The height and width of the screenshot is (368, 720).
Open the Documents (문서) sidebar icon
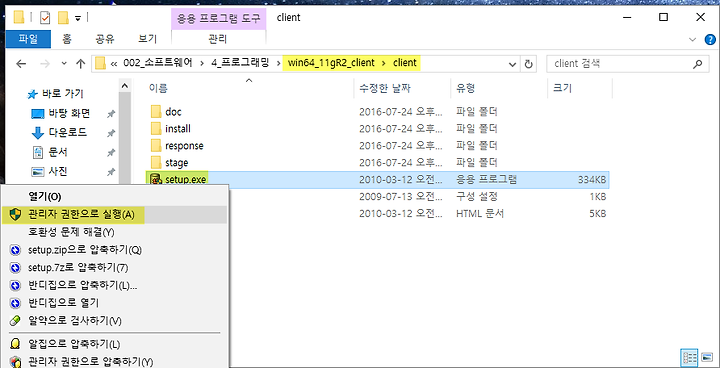coord(37,152)
